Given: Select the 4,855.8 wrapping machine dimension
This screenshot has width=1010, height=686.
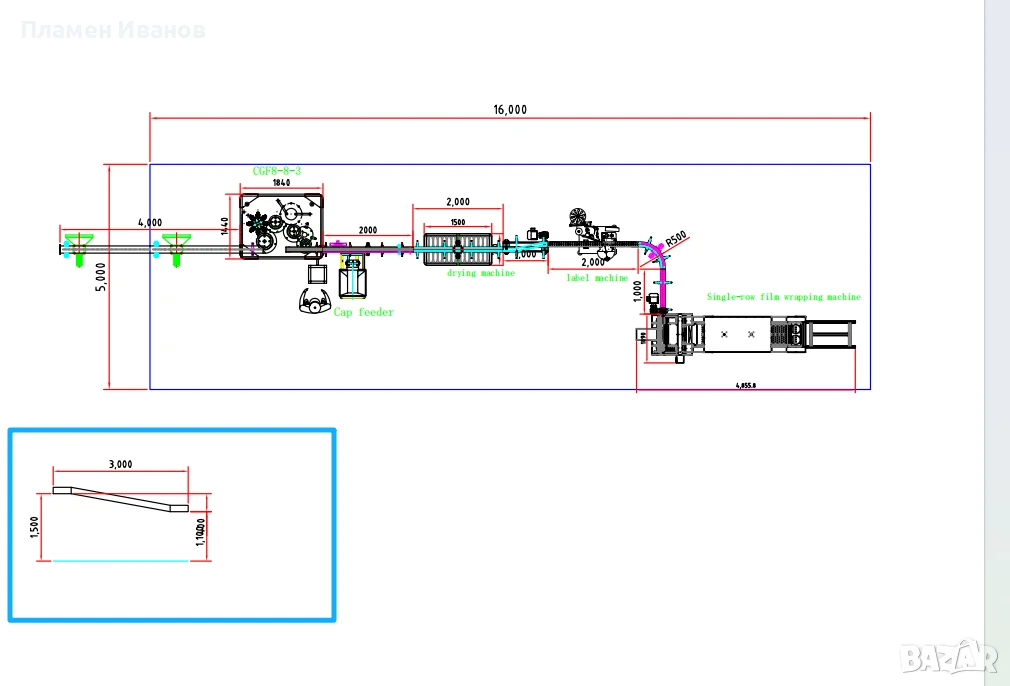Looking at the screenshot, I should tap(746, 386).
